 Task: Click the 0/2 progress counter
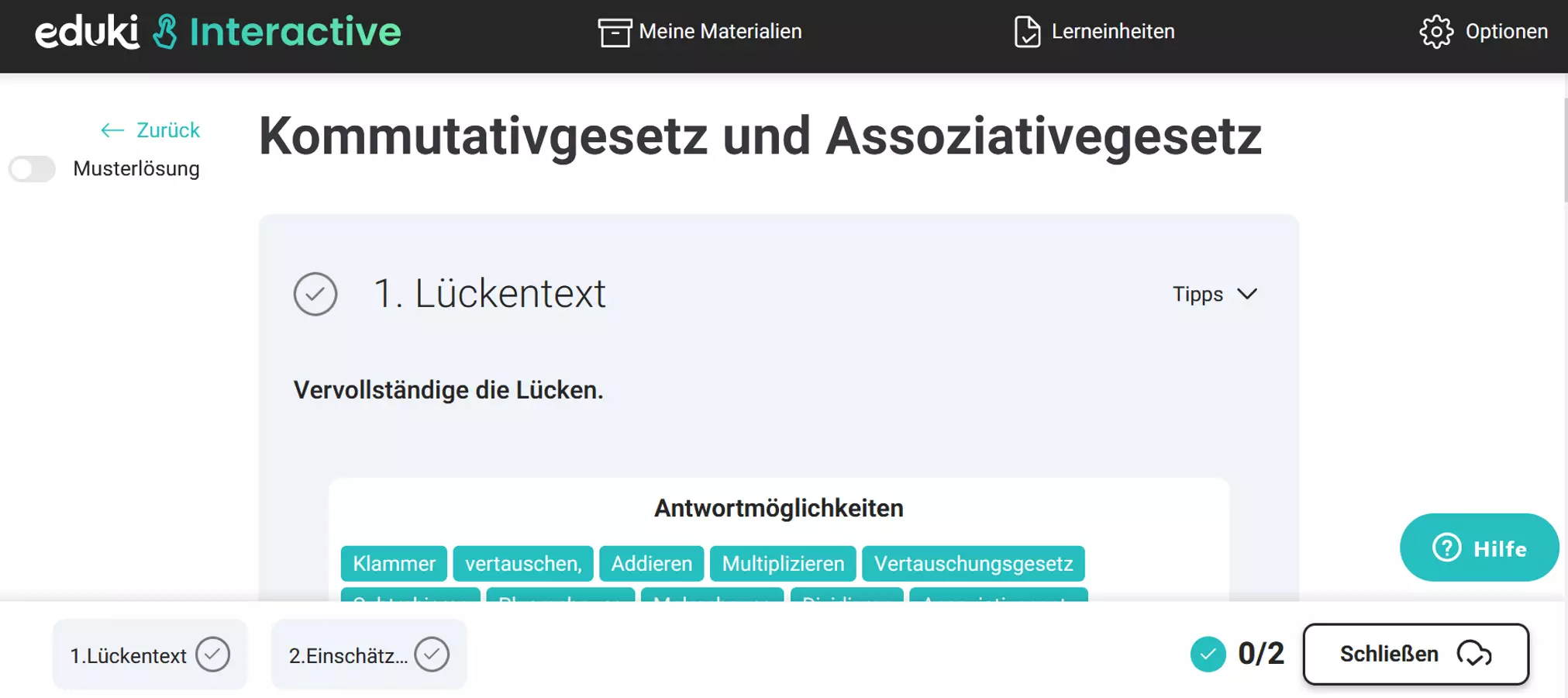click(x=1261, y=654)
